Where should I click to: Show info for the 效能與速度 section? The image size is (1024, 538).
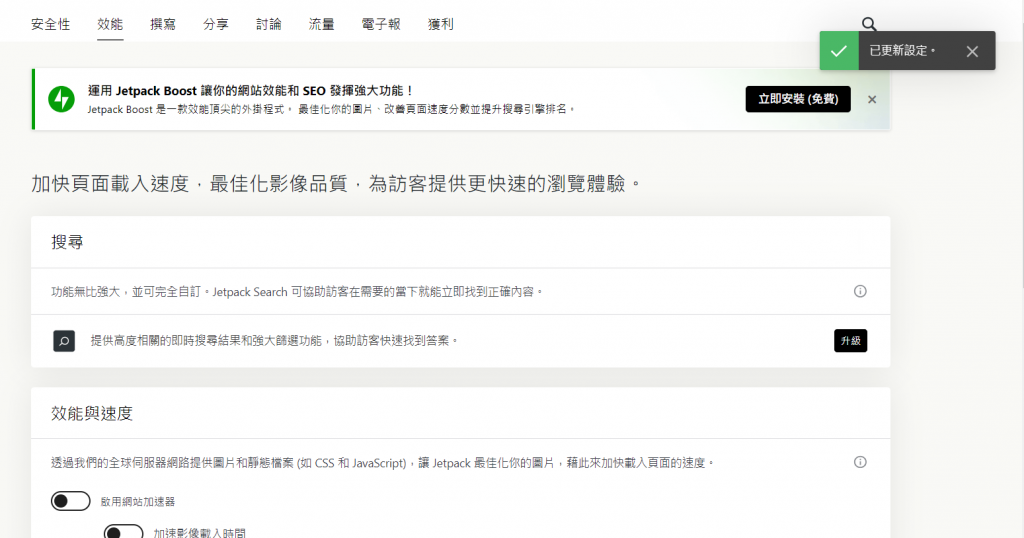click(860, 462)
